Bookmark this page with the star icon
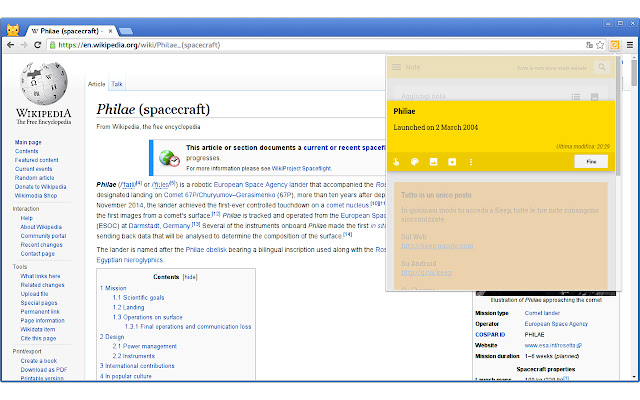 602,44
